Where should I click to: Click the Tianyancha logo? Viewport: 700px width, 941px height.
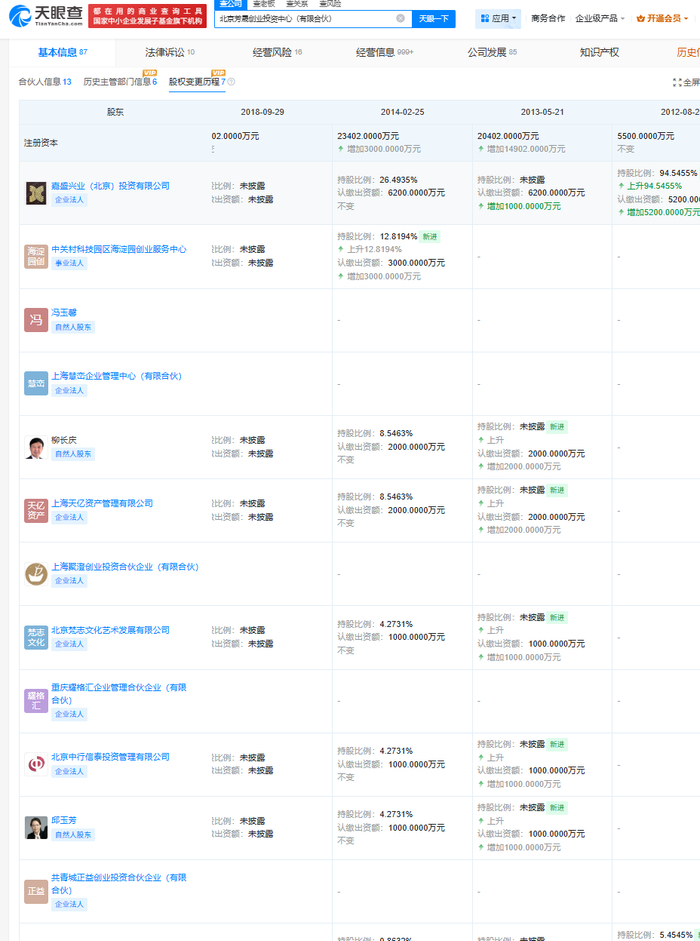46,16
